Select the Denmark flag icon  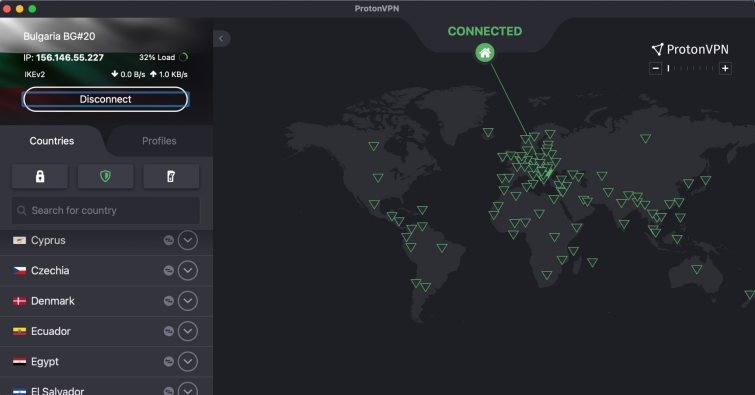[x=19, y=301]
